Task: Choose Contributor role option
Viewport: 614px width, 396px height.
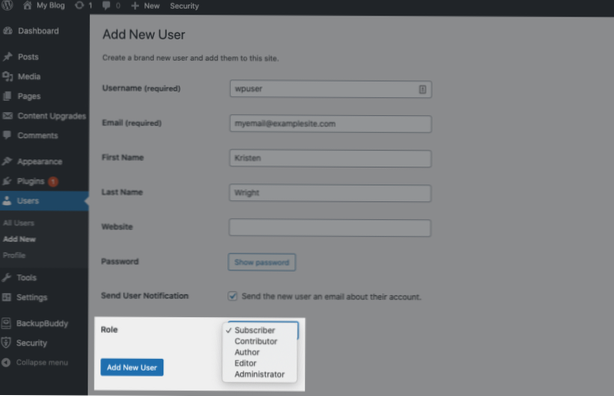Action: [256, 341]
